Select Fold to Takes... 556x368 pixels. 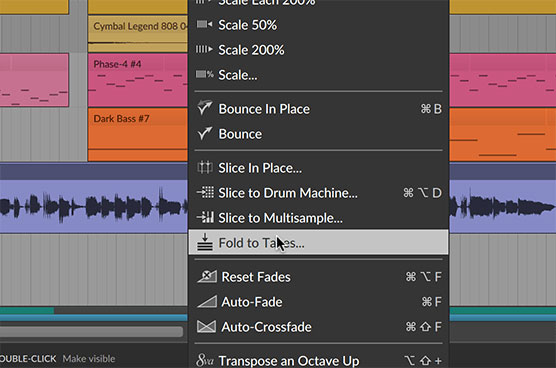point(318,242)
